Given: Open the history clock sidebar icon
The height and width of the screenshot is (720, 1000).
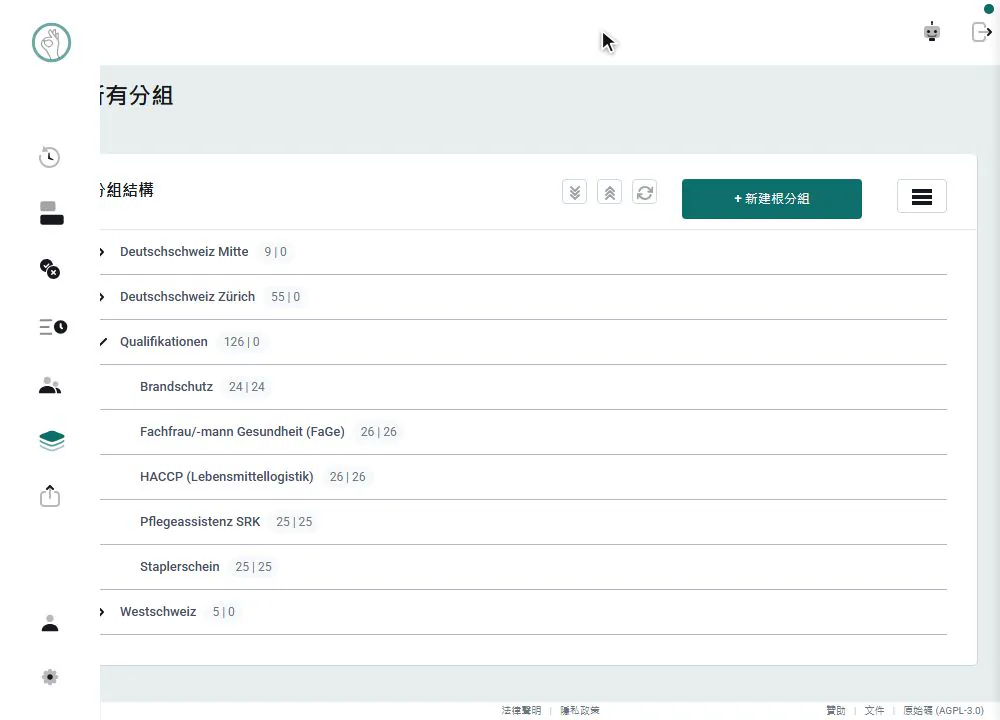Looking at the screenshot, I should coord(49,157).
